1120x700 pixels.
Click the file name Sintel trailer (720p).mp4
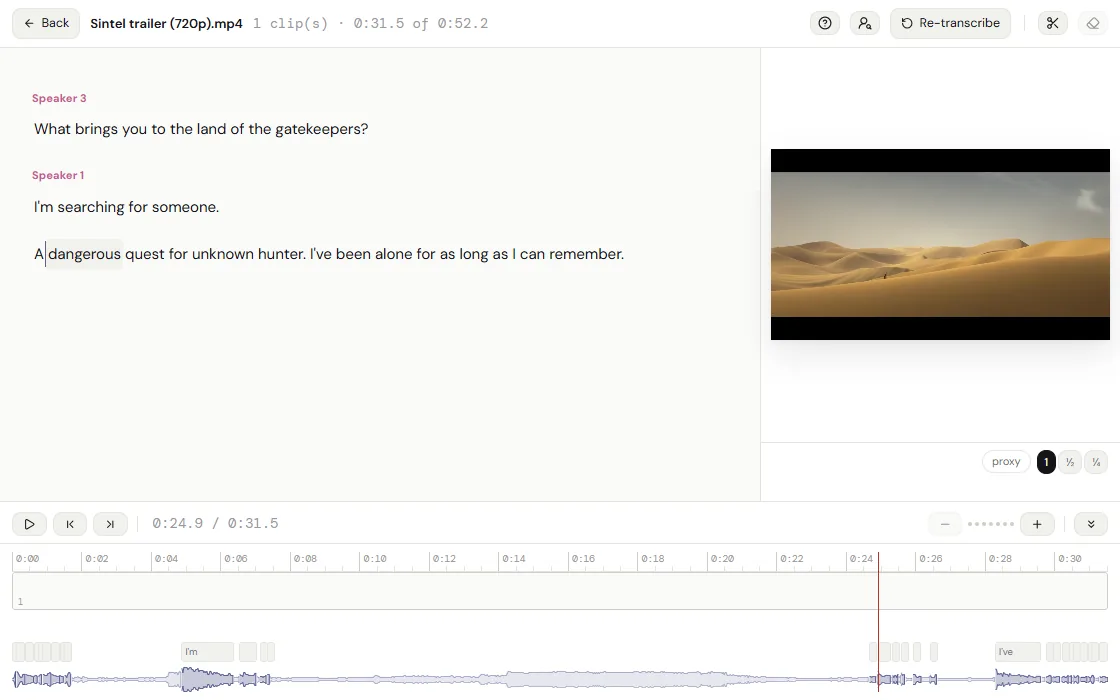point(166,24)
